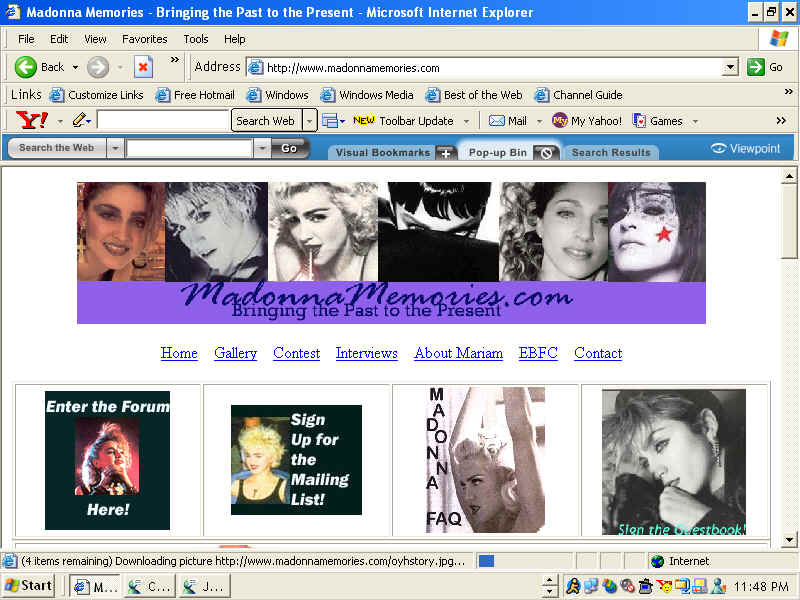Click the EBFC link
This screenshot has height=600, width=800.
click(538, 353)
